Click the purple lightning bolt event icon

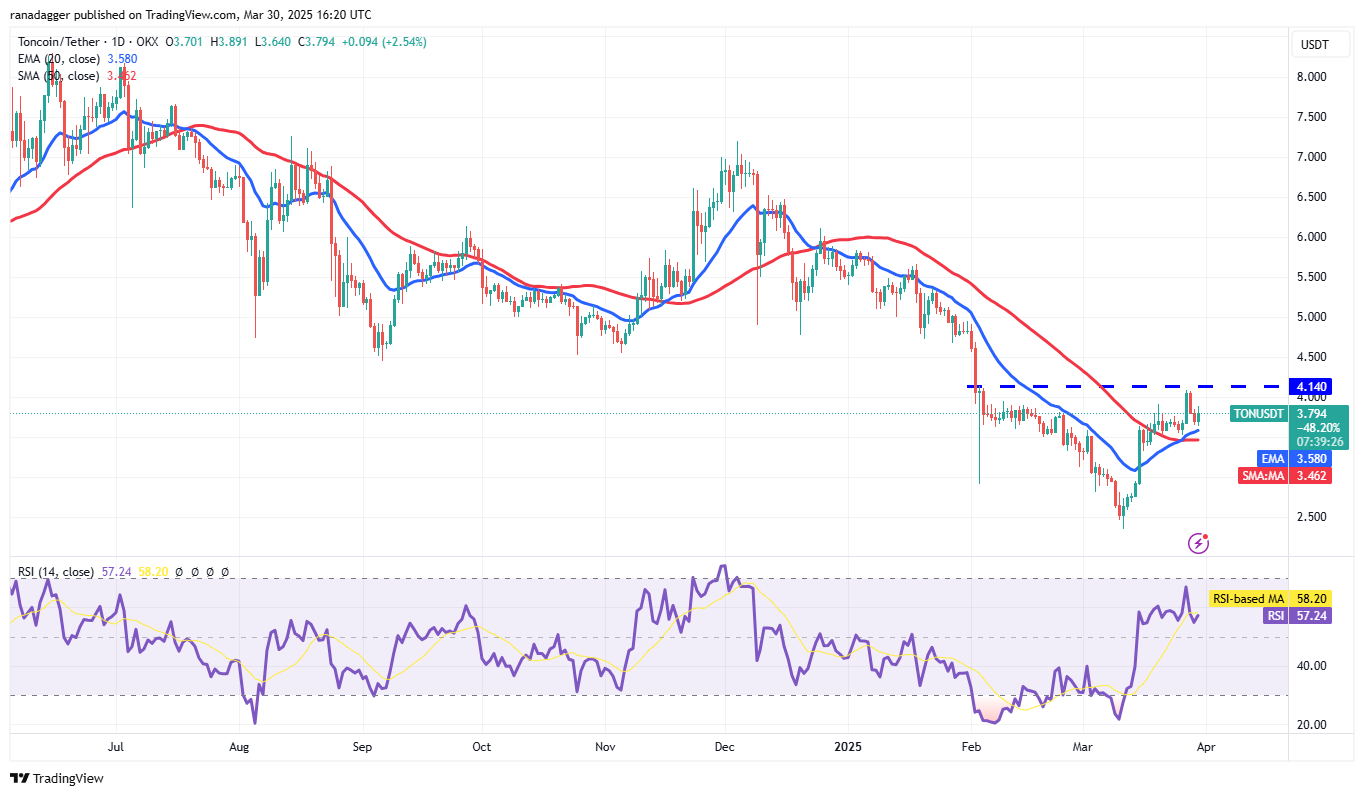point(1198,543)
